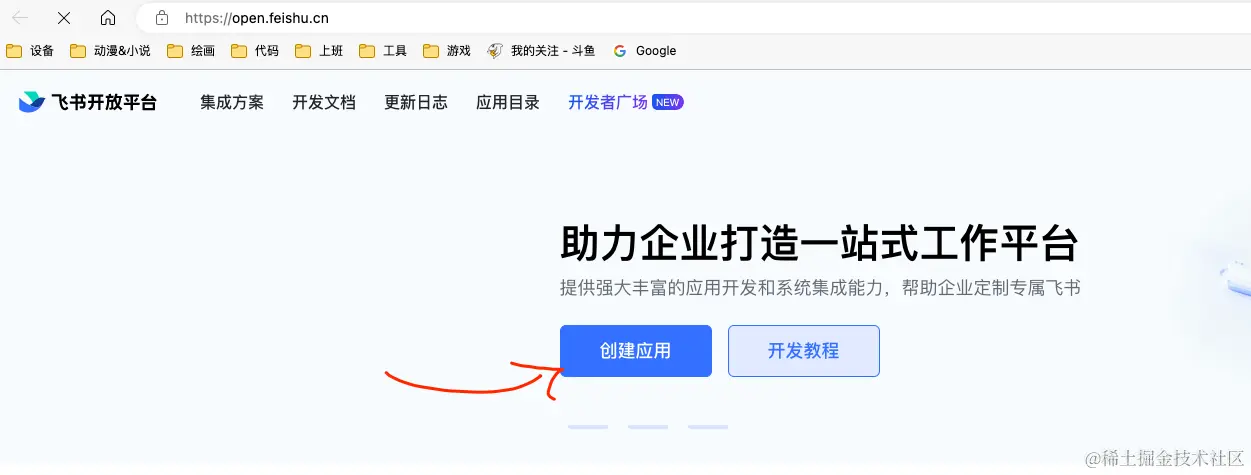1251x475 pixels.
Task: Click the lock site info icon
Action: (x=162, y=18)
